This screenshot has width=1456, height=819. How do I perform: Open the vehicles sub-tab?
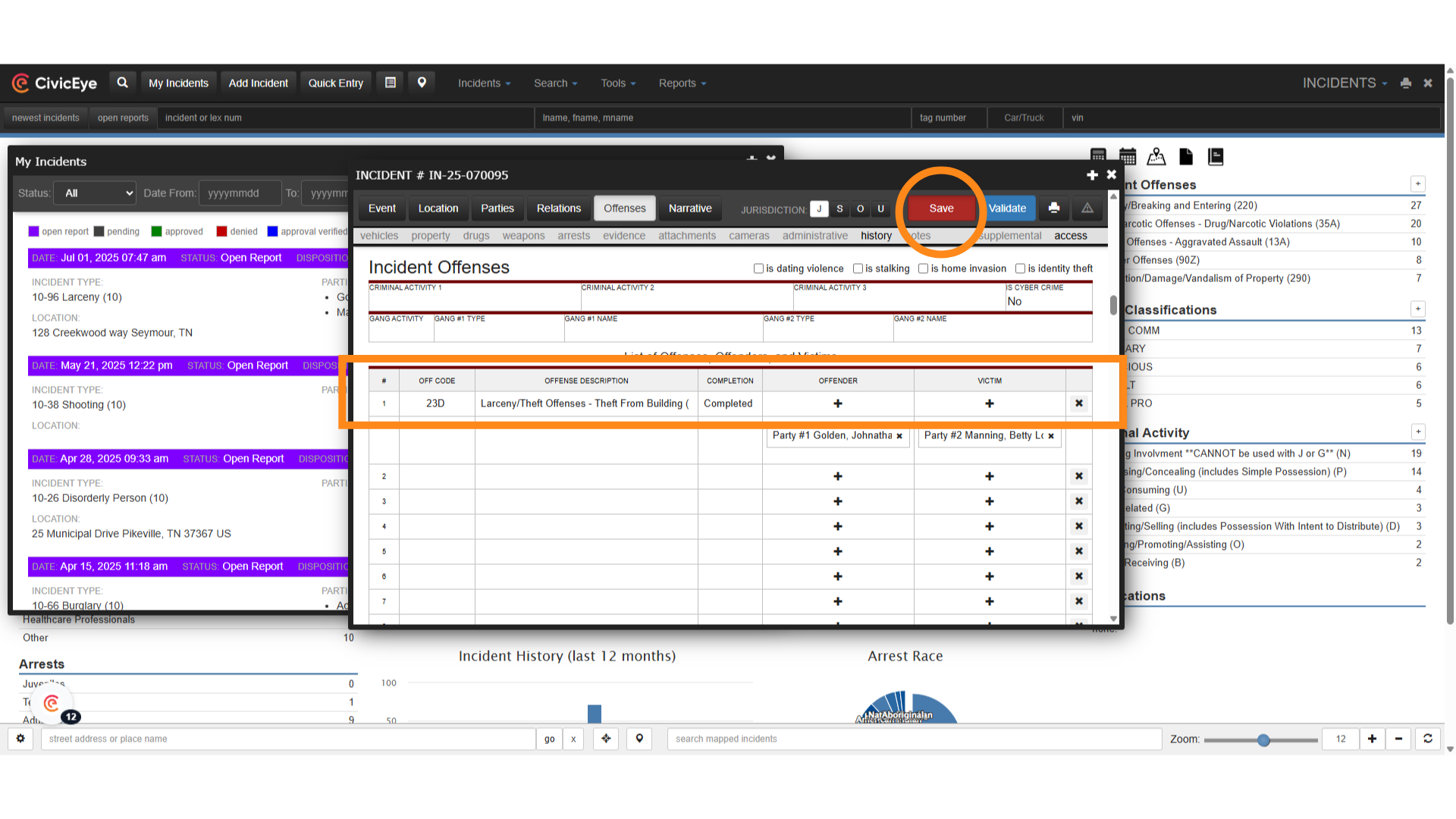pos(379,236)
